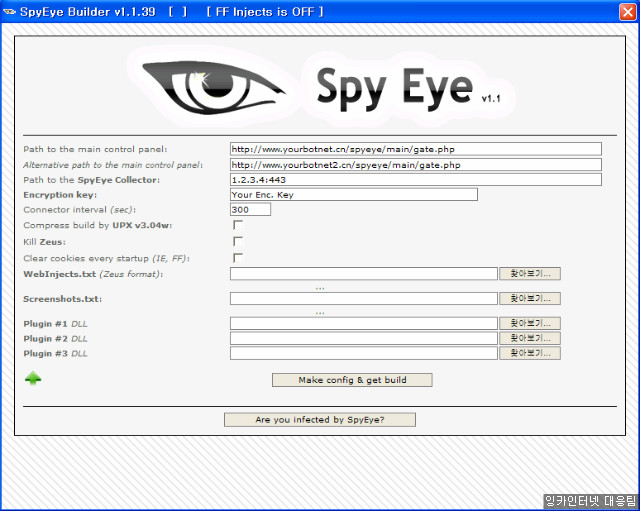Focus the alternative control panel path field
640x511 pixels.
(416, 164)
